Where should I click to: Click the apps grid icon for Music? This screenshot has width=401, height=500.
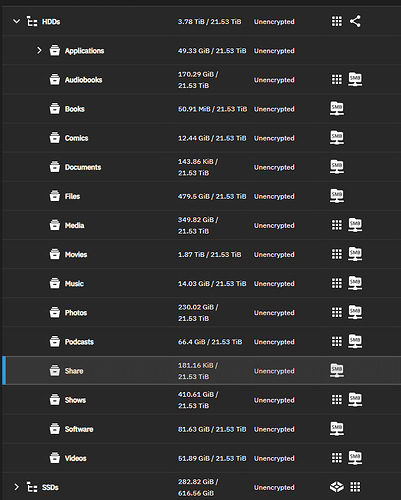point(337,283)
